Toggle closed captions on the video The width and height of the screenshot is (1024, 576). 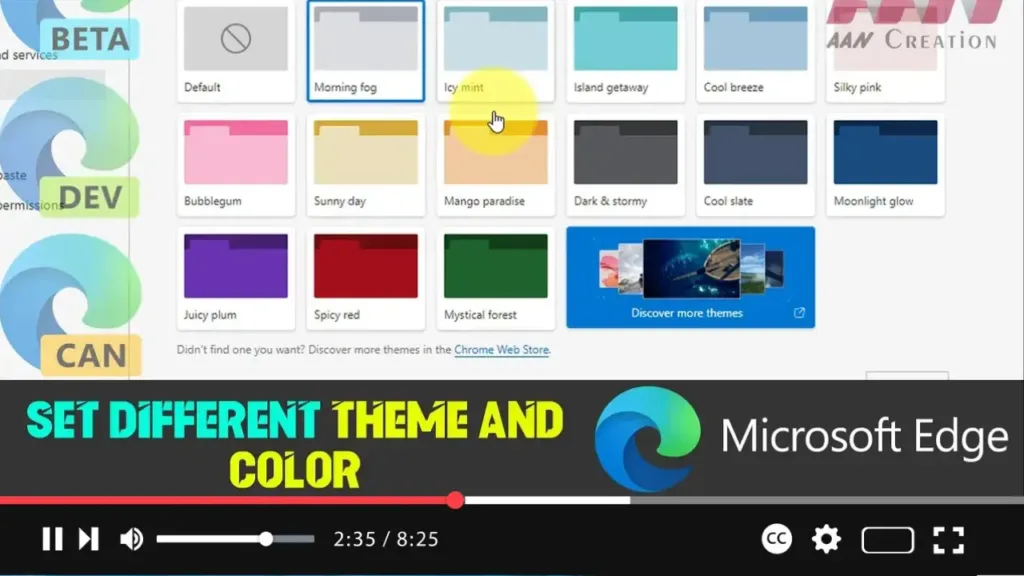[x=777, y=540]
